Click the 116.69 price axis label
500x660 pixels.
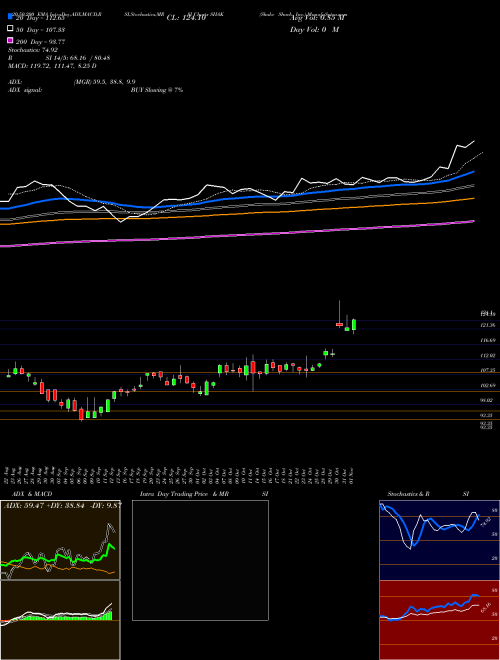(488, 340)
